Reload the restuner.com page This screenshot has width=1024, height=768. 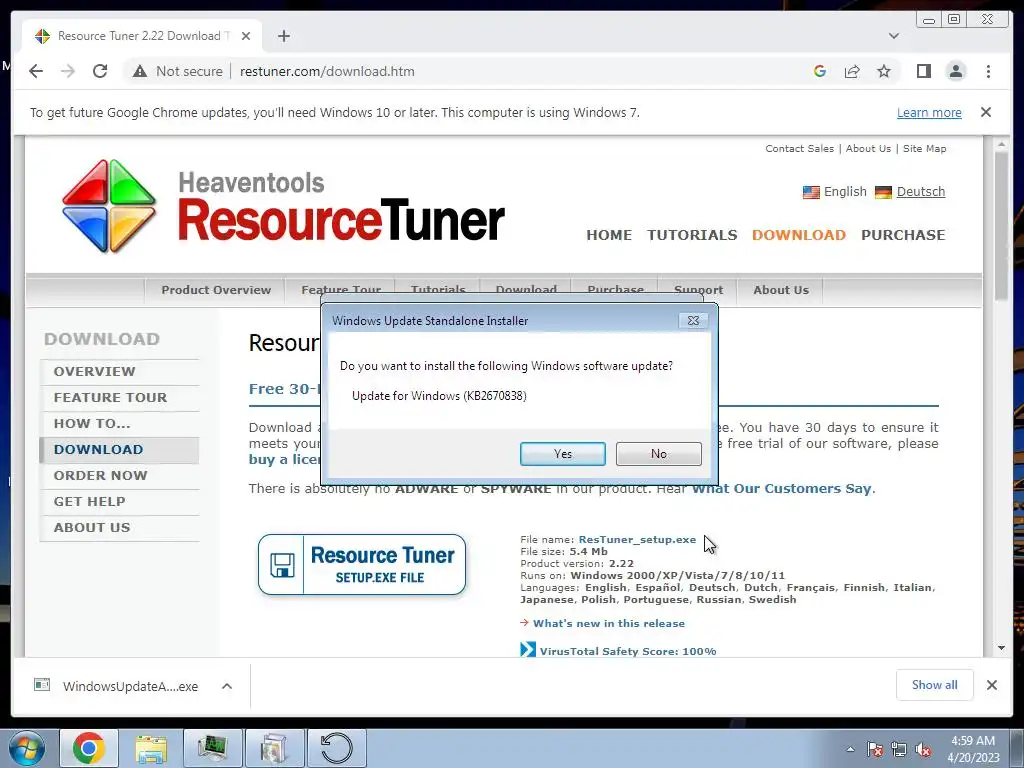(100, 71)
